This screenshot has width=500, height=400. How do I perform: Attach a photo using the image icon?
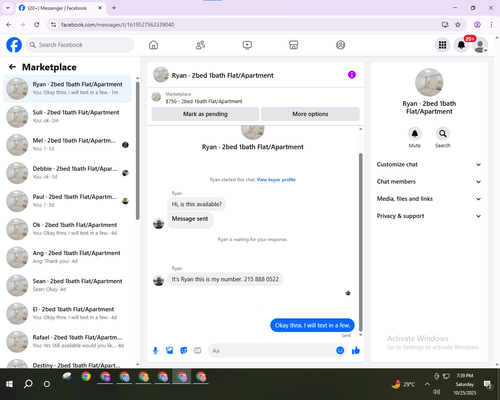pos(170,350)
